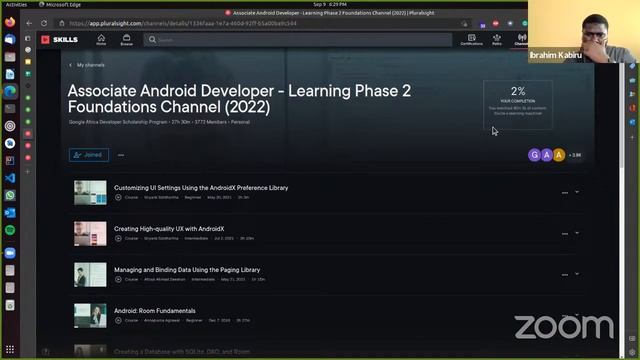Play Managing and Binding Data course icon
Image resolution: width=640 pixels, height=360 pixels.
[x=118, y=280]
